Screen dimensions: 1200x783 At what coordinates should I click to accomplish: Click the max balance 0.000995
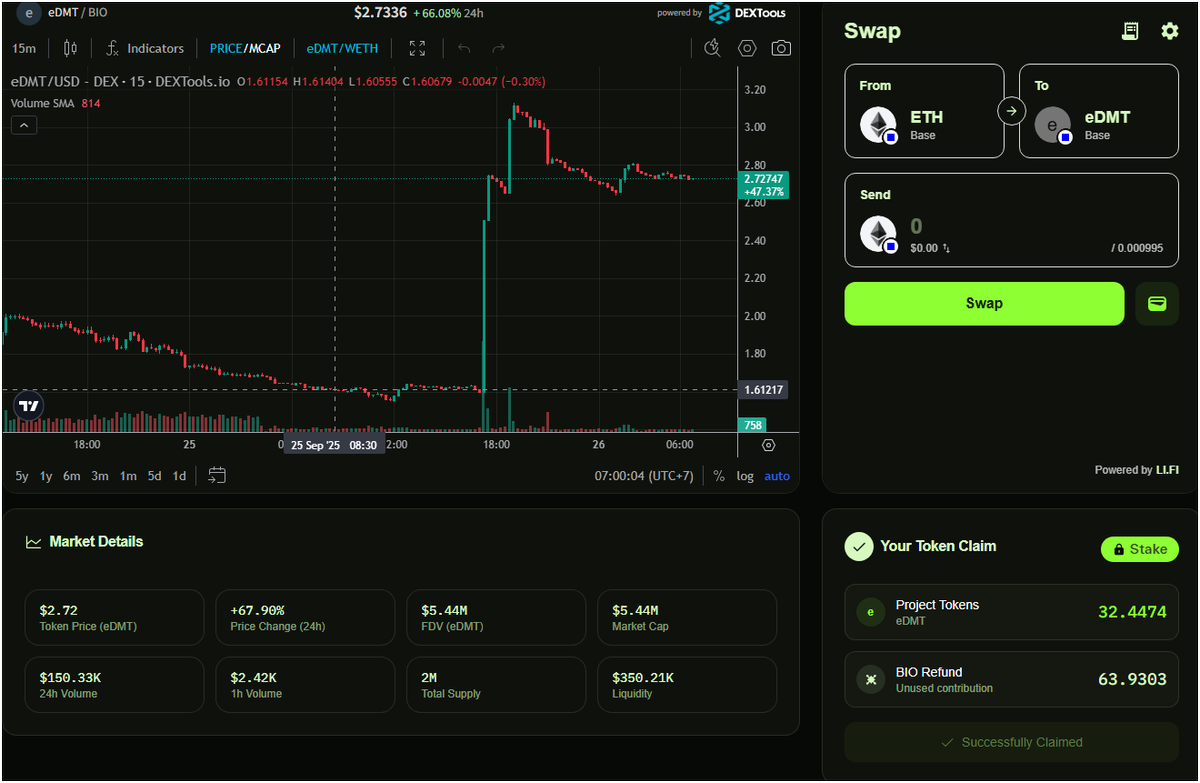click(x=1138, y=248)
